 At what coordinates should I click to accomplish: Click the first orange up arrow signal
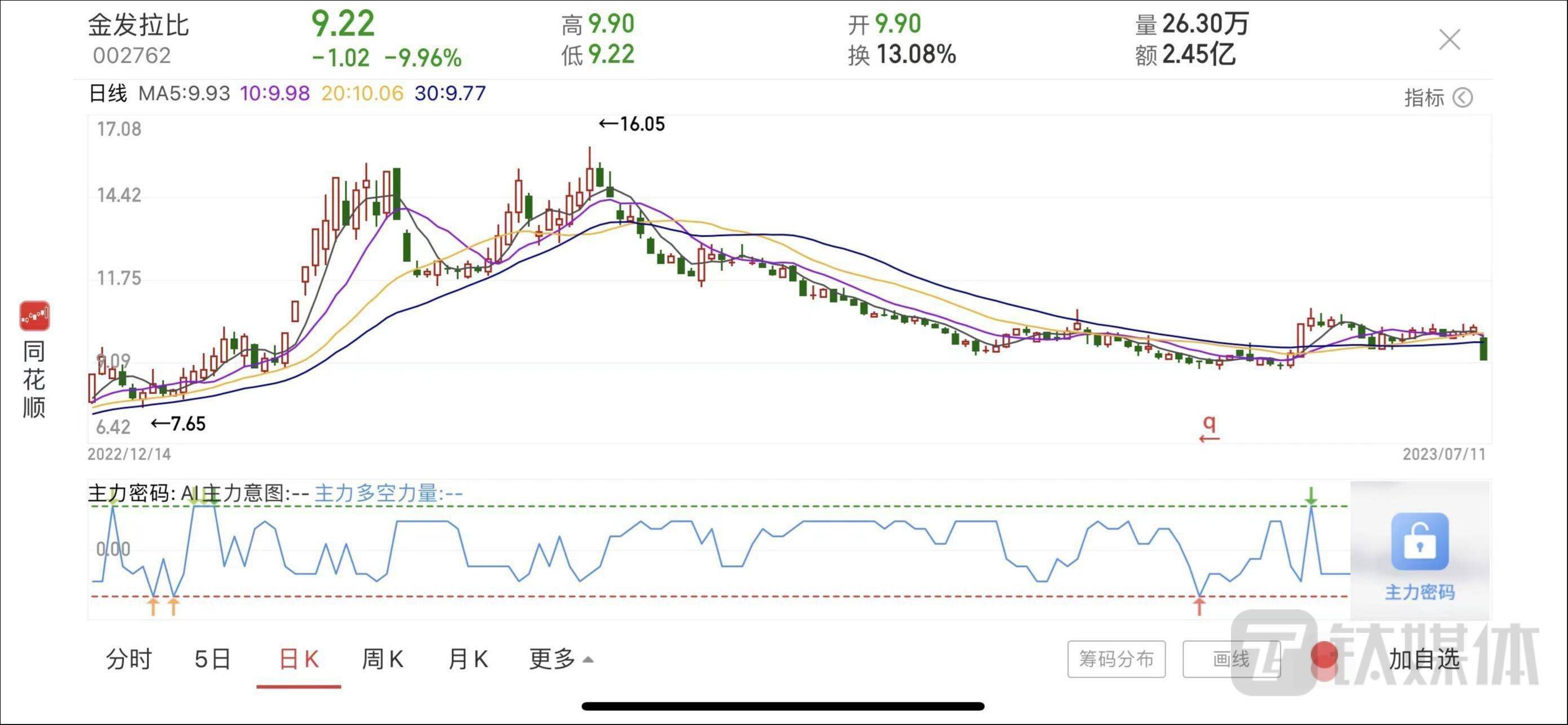tap(154, 606)
